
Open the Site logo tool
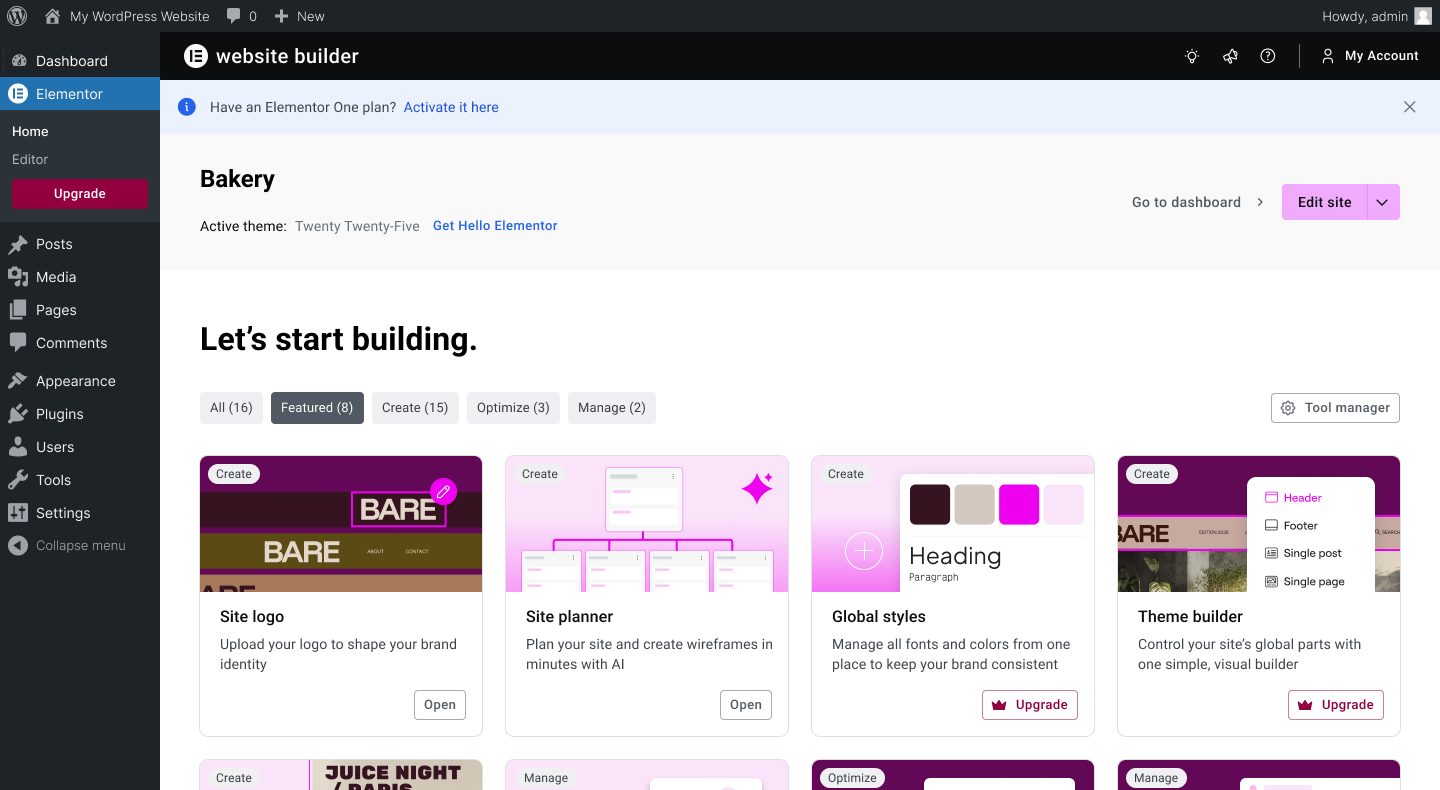pos(440,705)
